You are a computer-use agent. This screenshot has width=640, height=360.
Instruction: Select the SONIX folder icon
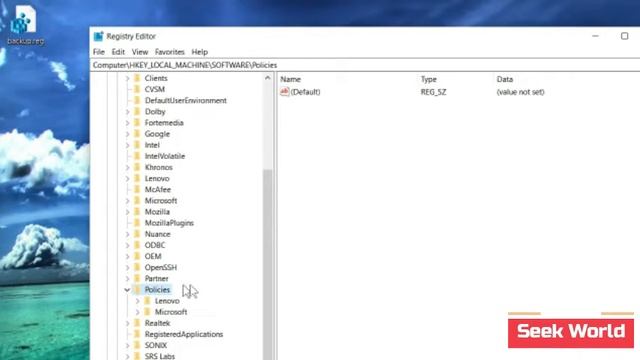[137, 345]
